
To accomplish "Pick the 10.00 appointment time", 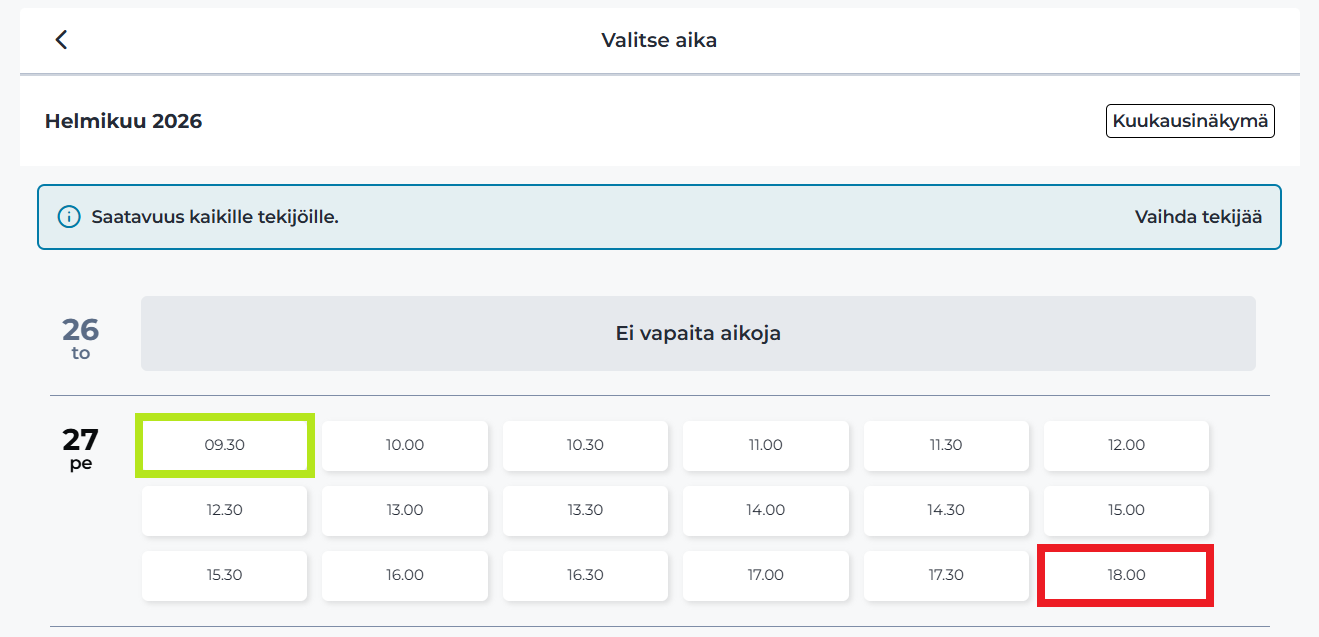I will (x=404, y=445).
